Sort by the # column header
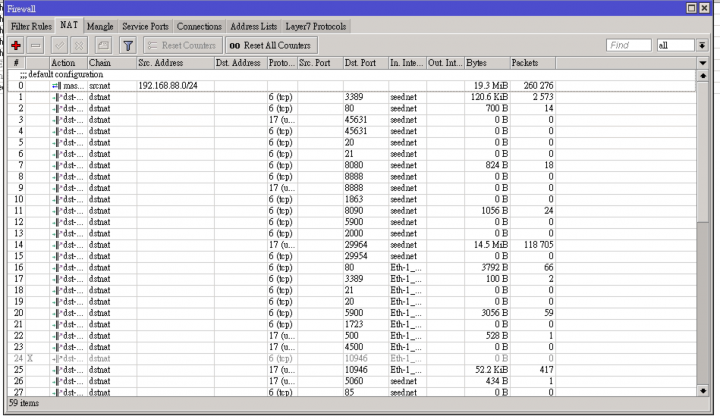The width and height of the screenshot is (720, 419). point(17,63)
